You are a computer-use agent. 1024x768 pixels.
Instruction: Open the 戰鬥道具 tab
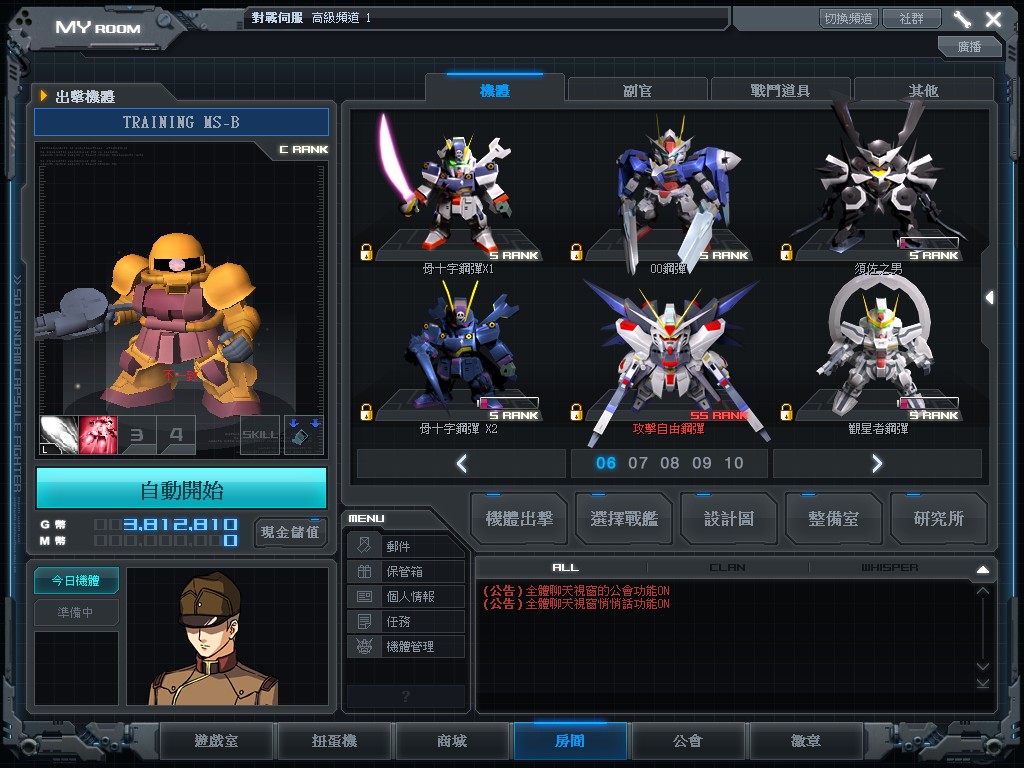pyautogui.click(x=780, y=90)
